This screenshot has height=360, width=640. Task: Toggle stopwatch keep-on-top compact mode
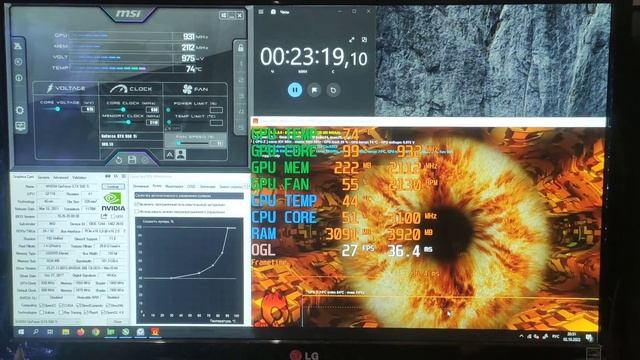[364, 40]
